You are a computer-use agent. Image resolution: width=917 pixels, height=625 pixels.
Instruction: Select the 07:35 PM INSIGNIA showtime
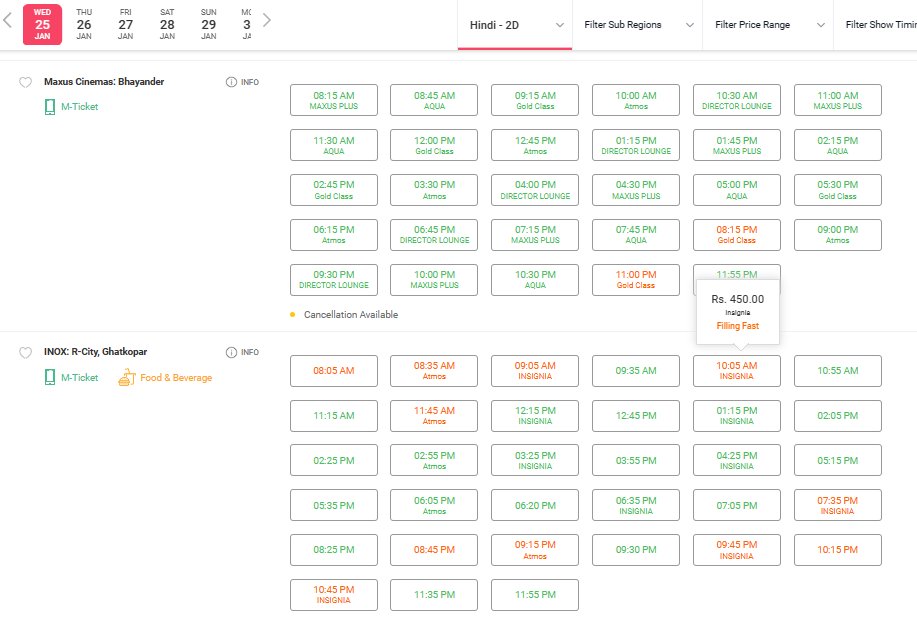point(837,505)
